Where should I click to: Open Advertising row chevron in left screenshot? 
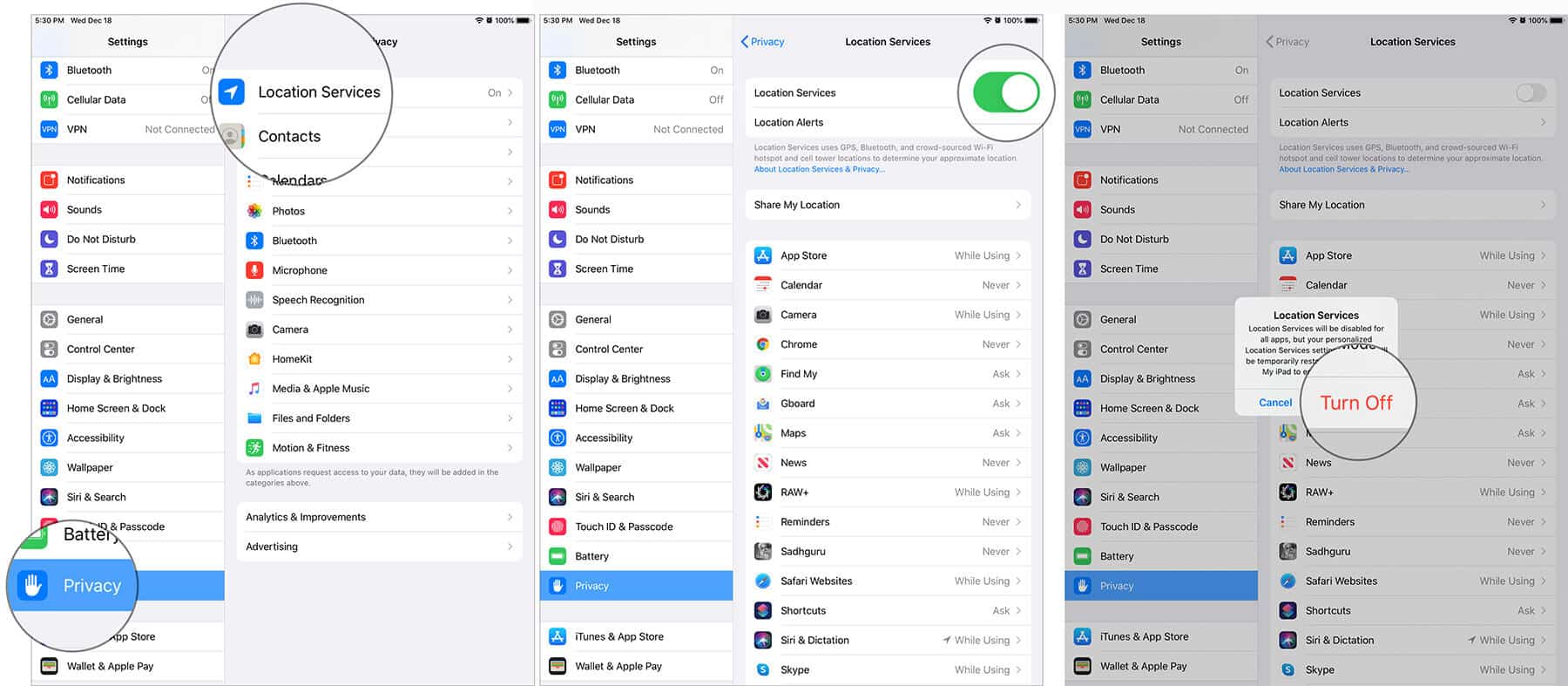coord(510,547)
